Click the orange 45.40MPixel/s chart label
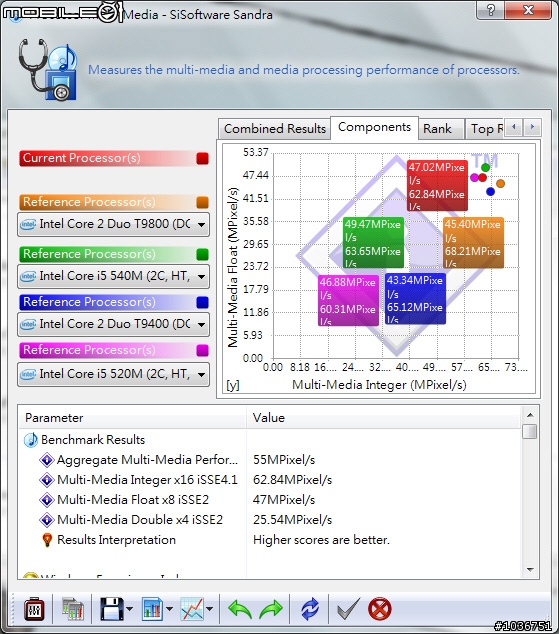559x634 pixels. point(473,243)
